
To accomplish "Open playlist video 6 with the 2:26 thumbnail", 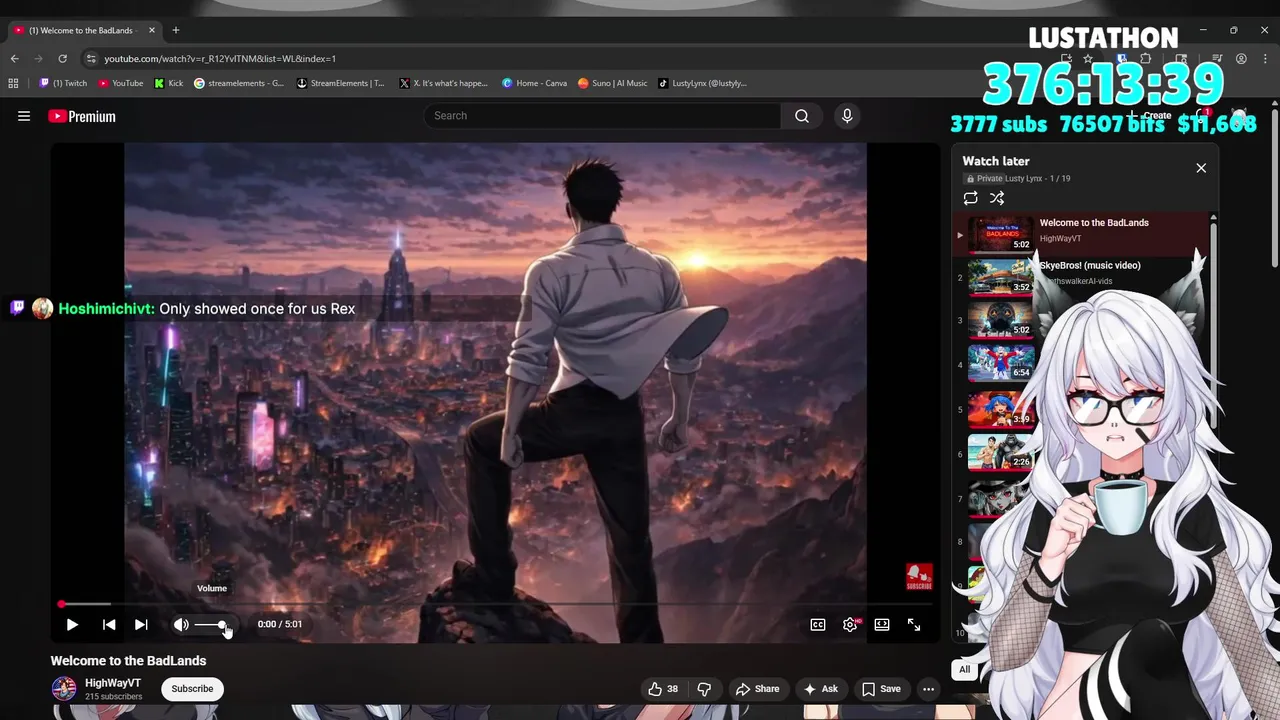I will point(1001,453).
